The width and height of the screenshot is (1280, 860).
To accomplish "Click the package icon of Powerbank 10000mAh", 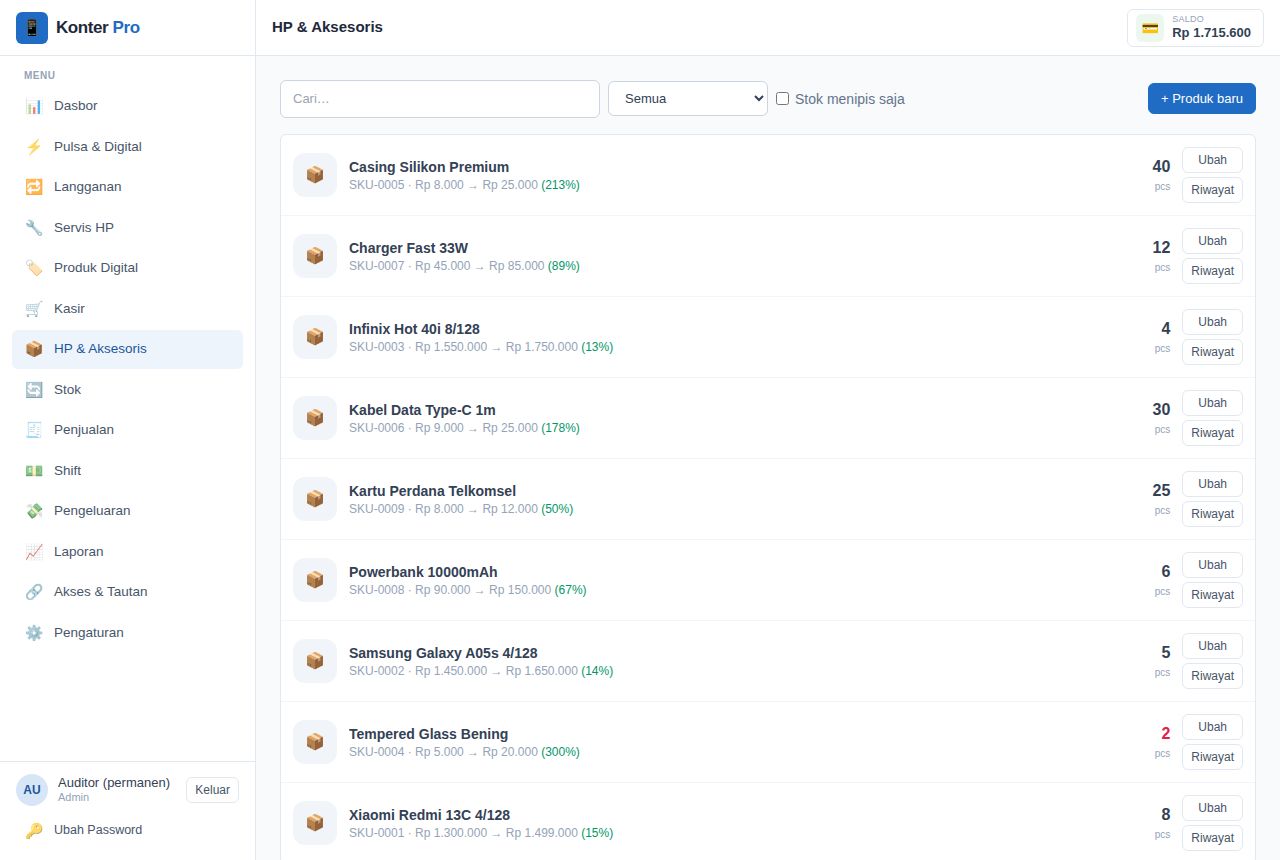I will (315, 580).
